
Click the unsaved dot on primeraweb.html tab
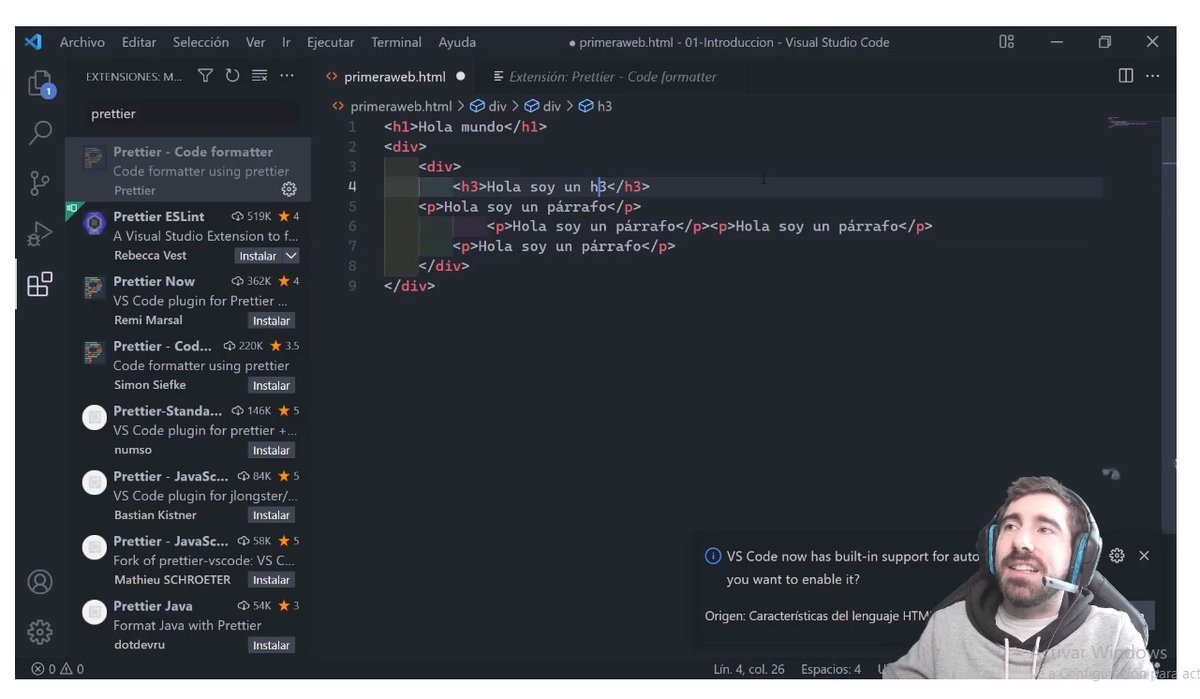tap(460, 76)
